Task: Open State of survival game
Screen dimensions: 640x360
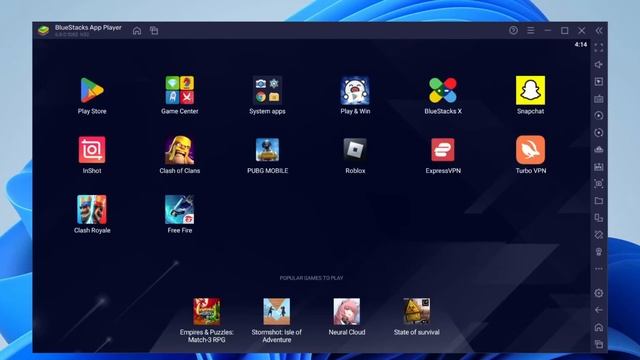Action: coord(416,311)
